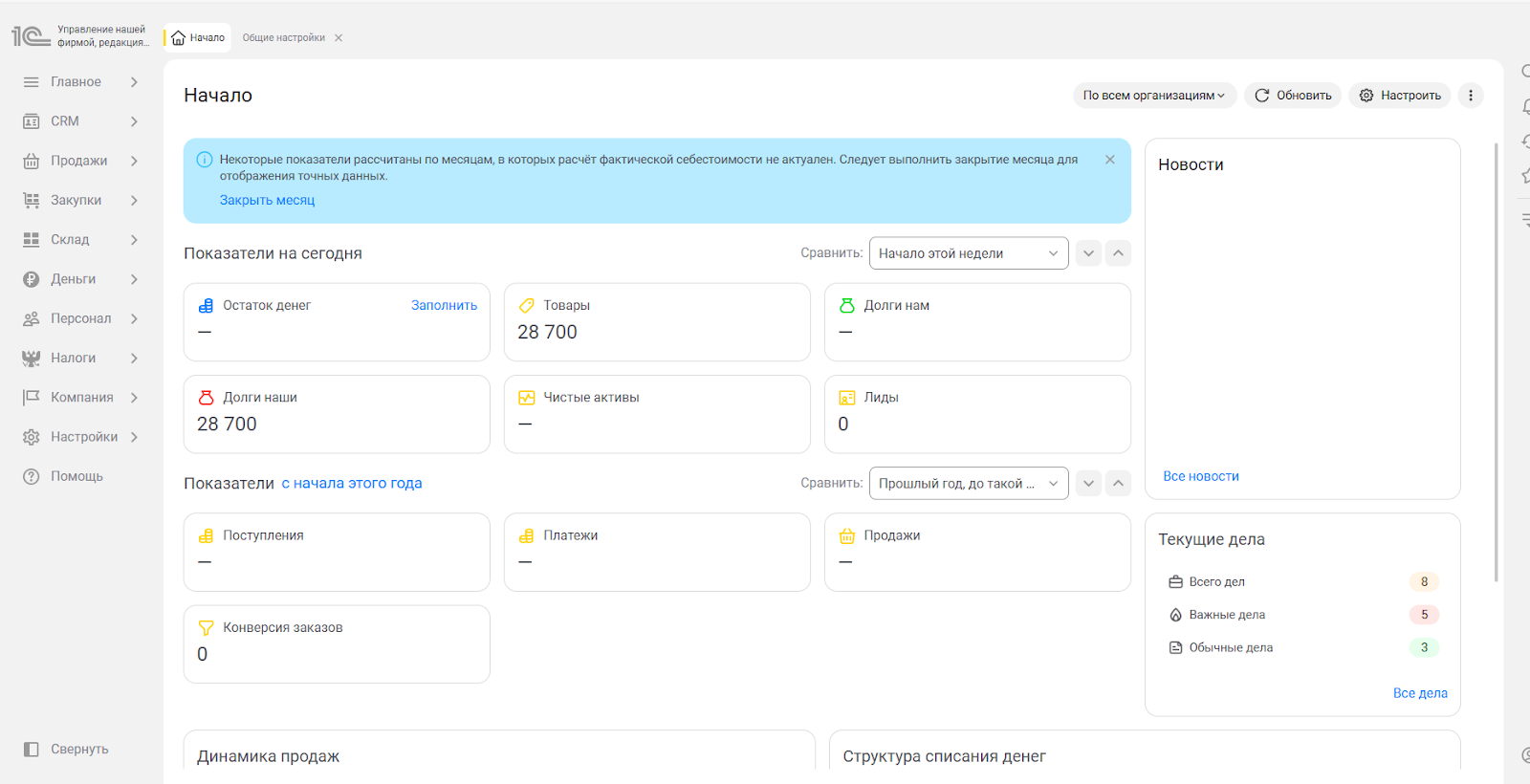Click the 1C logo icon
Viewport: 1530px width, 784px height.
coord(31,36)
